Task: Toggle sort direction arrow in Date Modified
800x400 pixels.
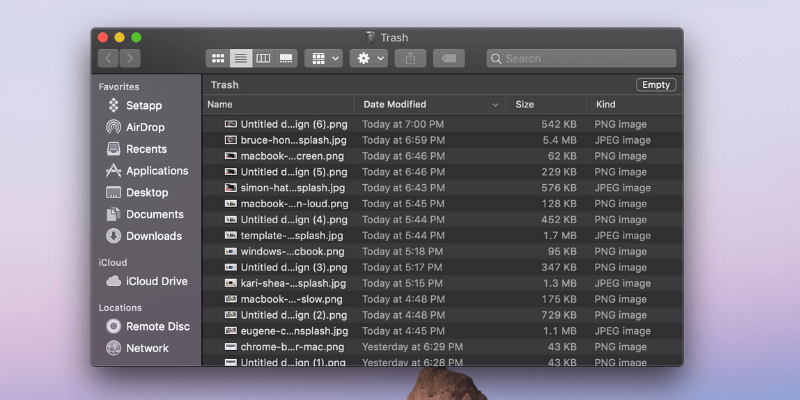Action: (495, 105)
